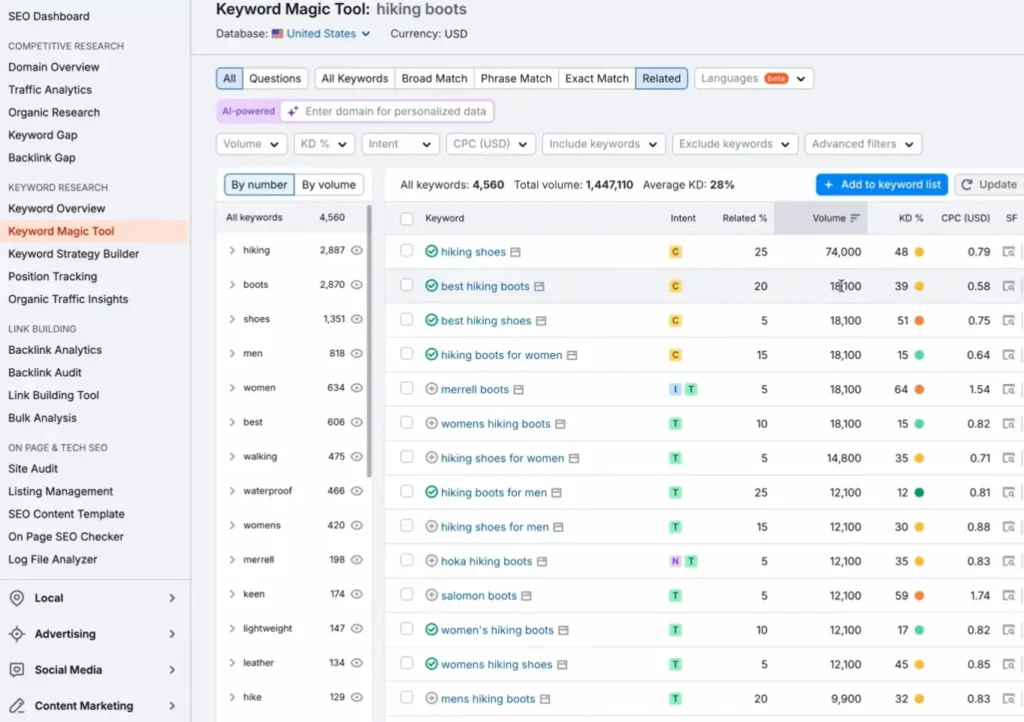Check the box for hiking boots for men
Viewport: 1024px width, 722px height.
click(406, 492)
